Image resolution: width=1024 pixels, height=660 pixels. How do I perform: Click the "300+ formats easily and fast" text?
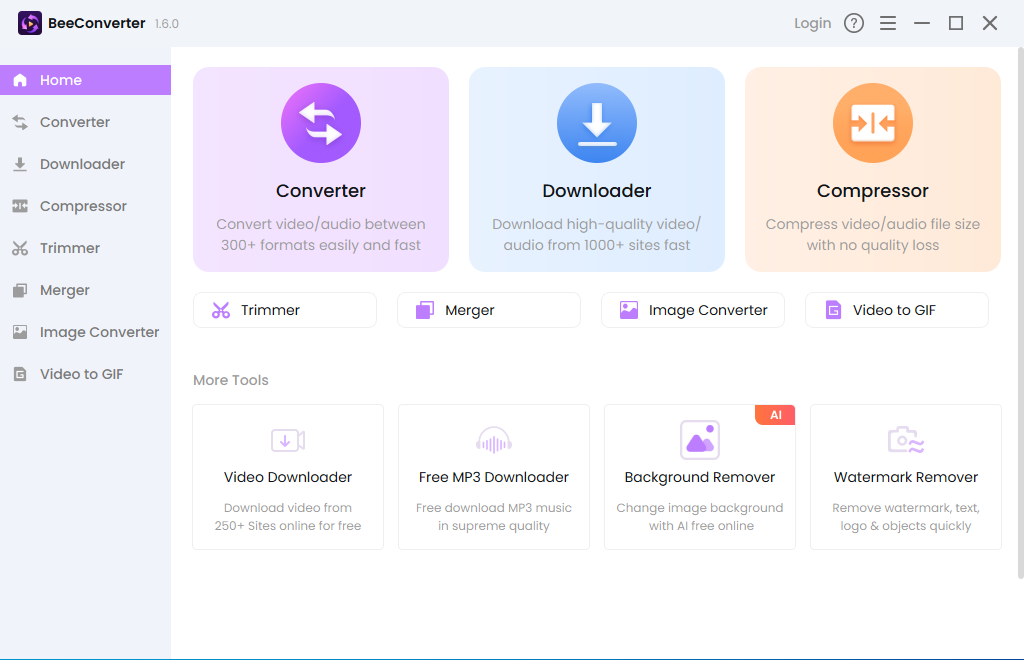(x=321, y=245)
